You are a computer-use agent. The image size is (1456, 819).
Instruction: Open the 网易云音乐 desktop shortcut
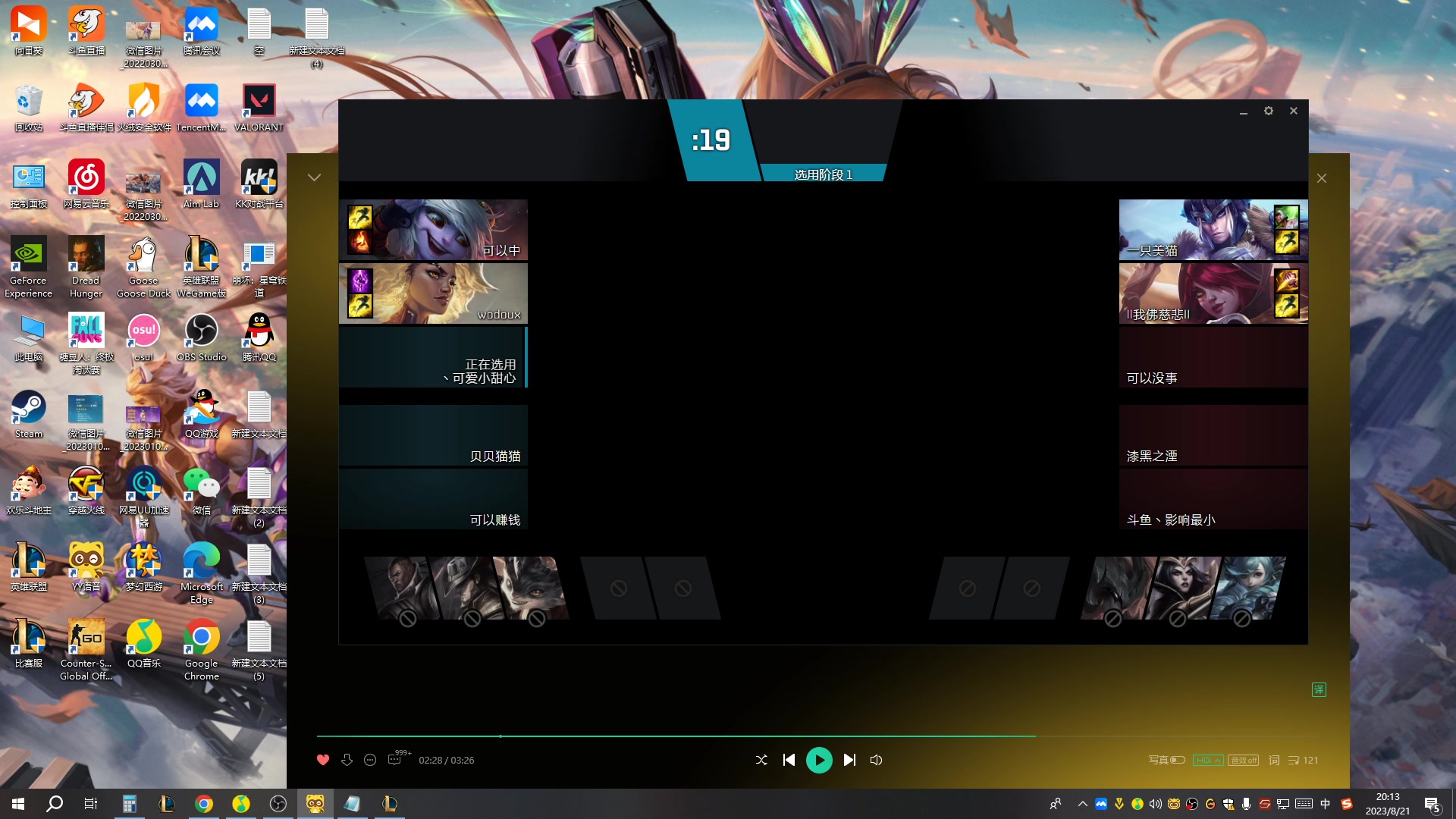tap(86, 185)
